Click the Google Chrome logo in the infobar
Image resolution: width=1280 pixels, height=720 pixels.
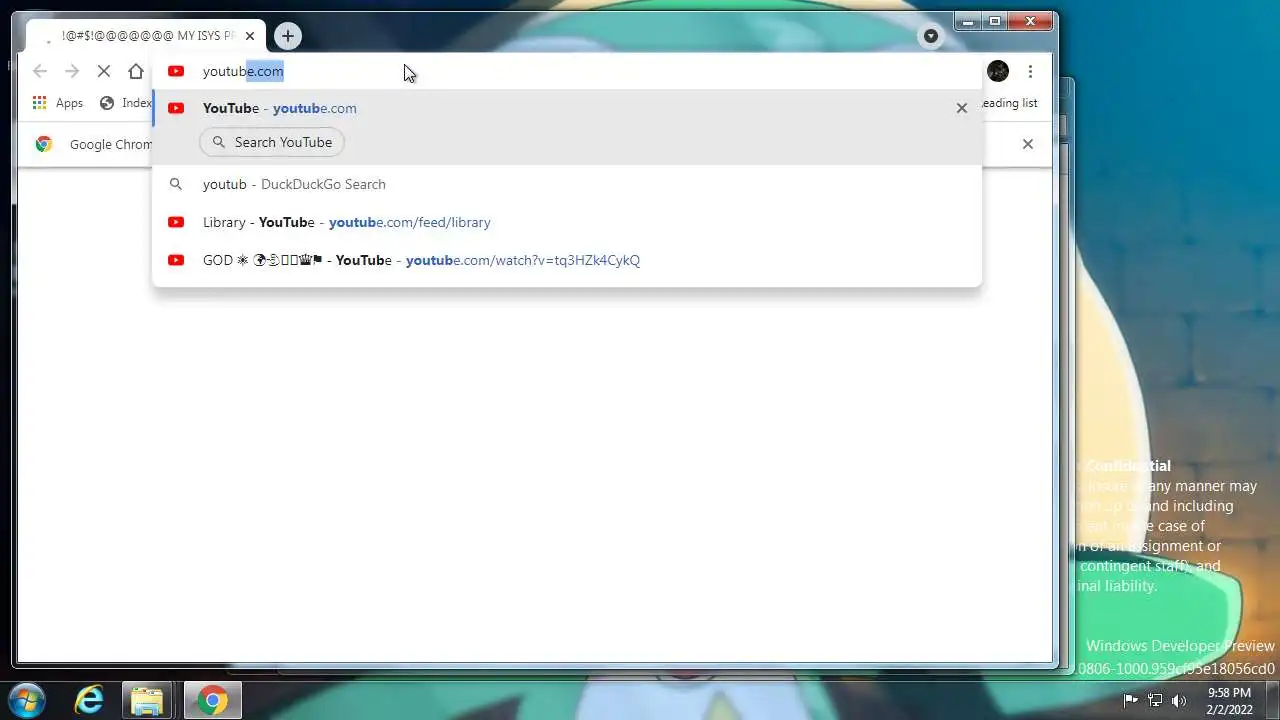pos(44,144)
